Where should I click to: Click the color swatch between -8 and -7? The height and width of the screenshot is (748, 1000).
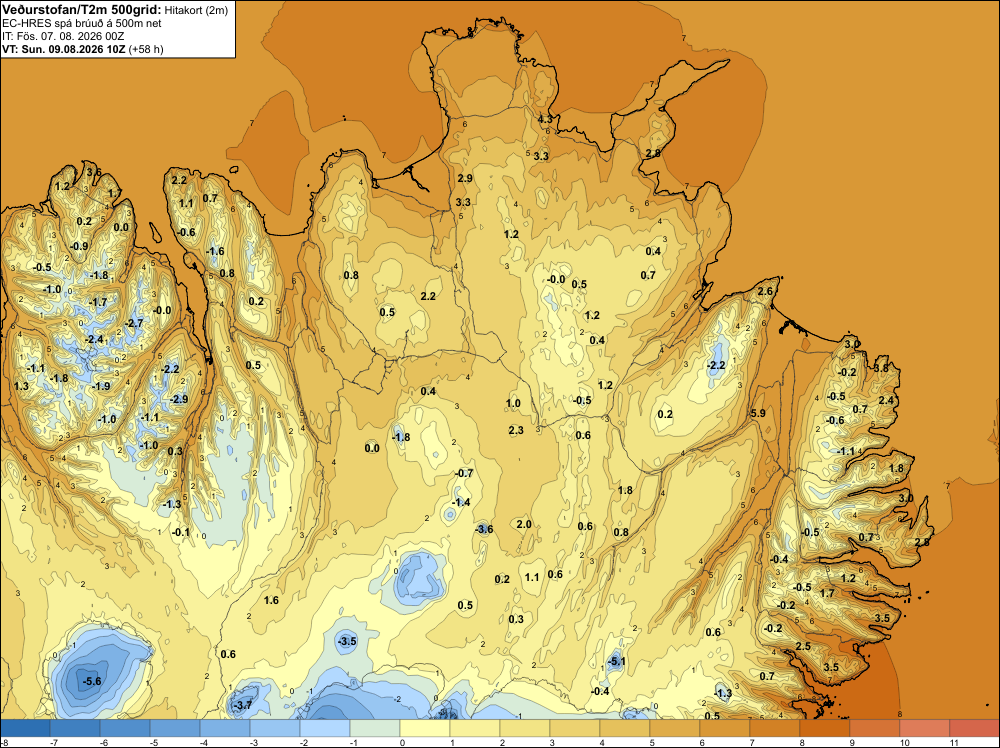click(25, 728)
